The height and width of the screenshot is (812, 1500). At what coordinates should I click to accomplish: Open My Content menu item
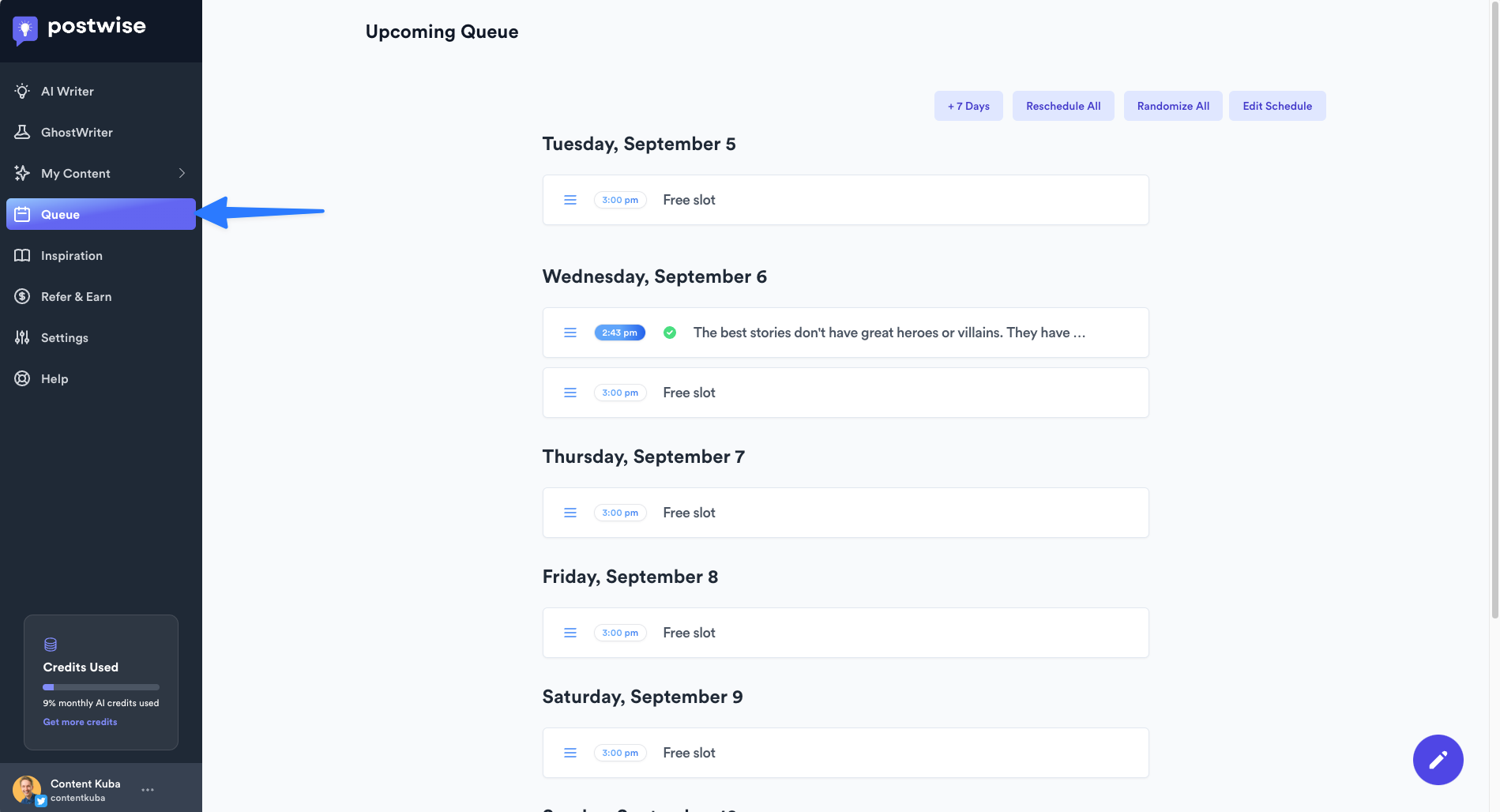(x=76, y=173)
